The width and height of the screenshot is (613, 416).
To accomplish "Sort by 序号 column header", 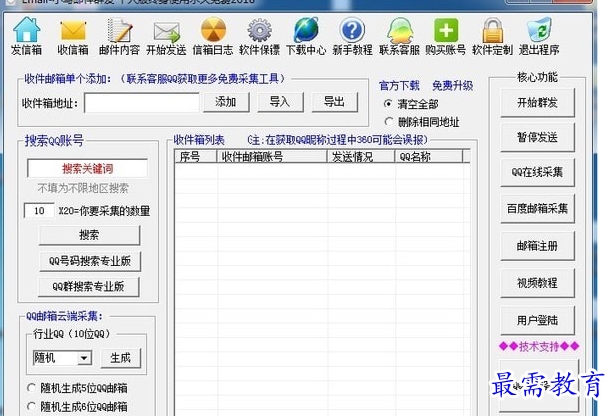I will click(195, 157).
